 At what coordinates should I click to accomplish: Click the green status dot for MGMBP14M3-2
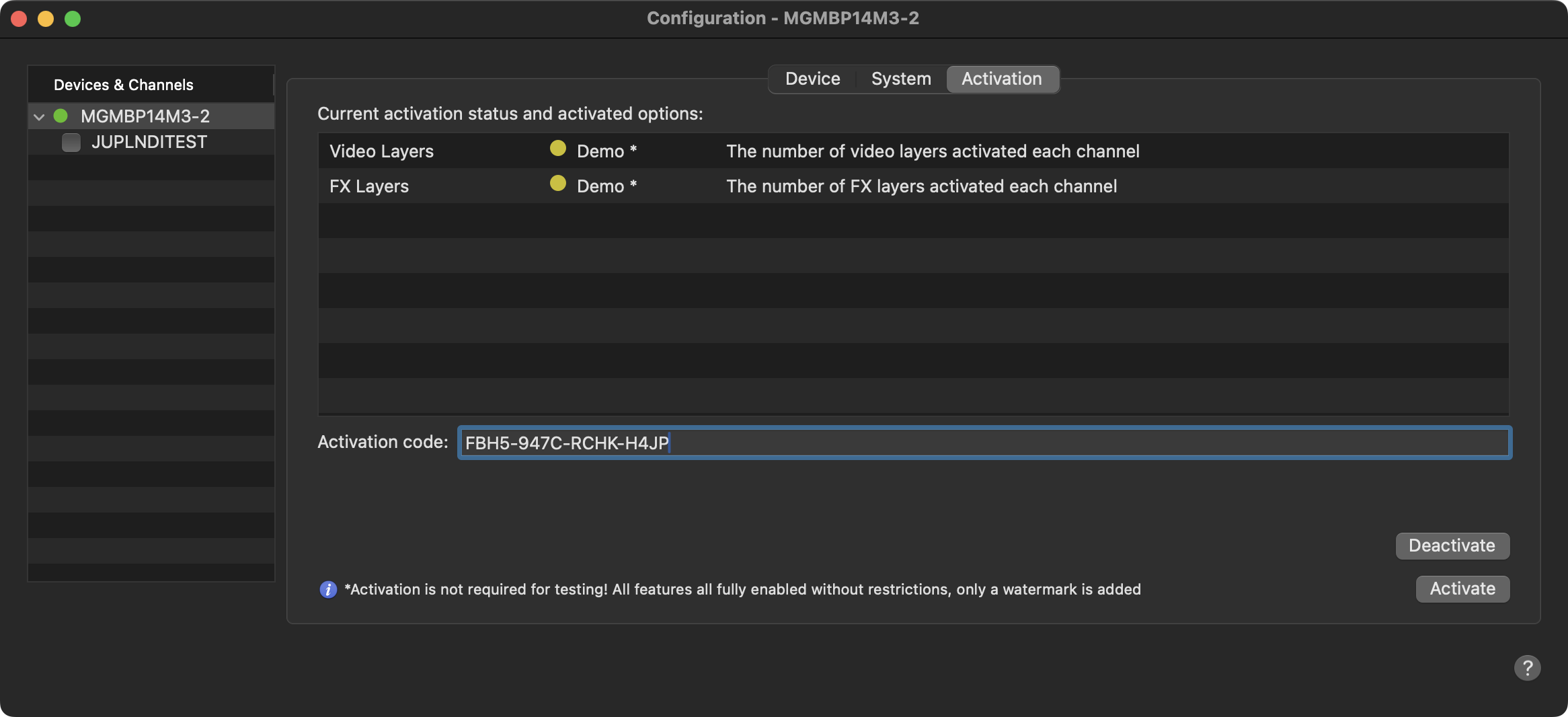point(61,116)
